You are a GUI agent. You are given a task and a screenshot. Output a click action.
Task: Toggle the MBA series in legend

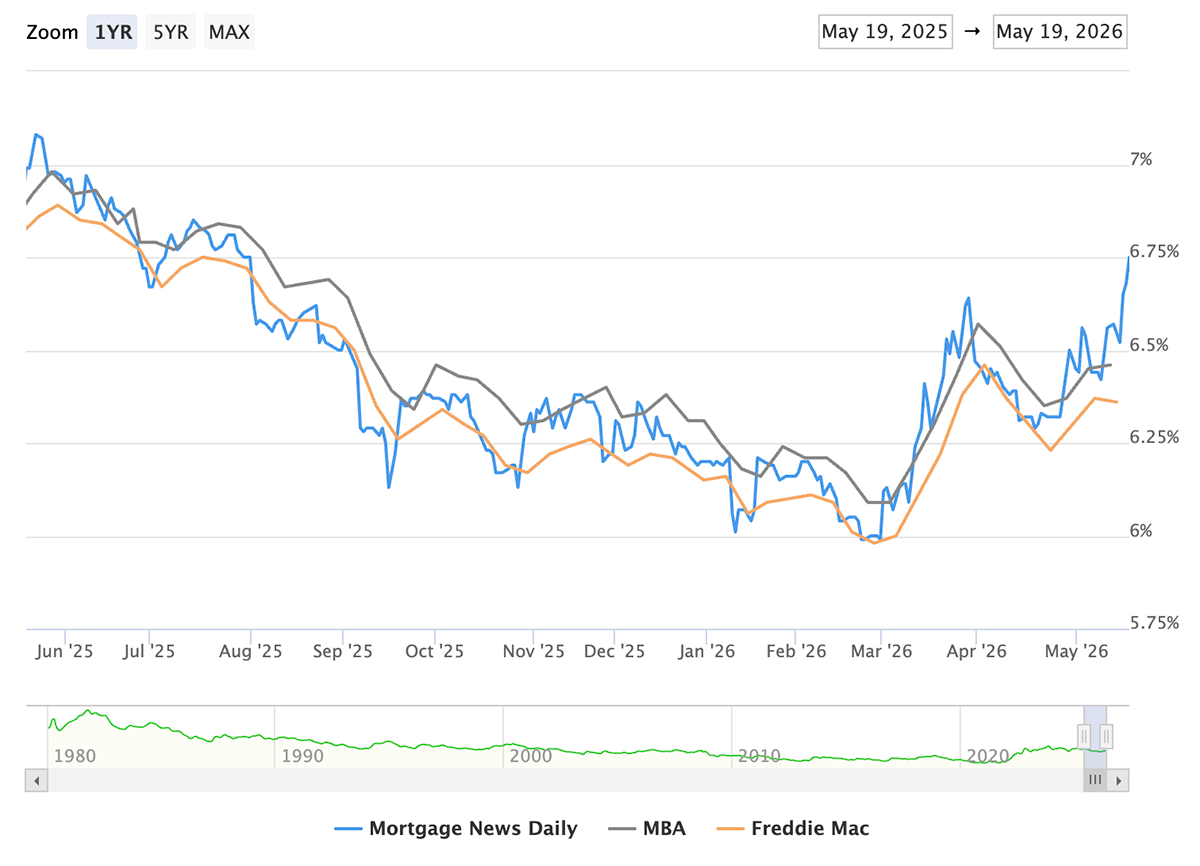(x=649, y=828)
